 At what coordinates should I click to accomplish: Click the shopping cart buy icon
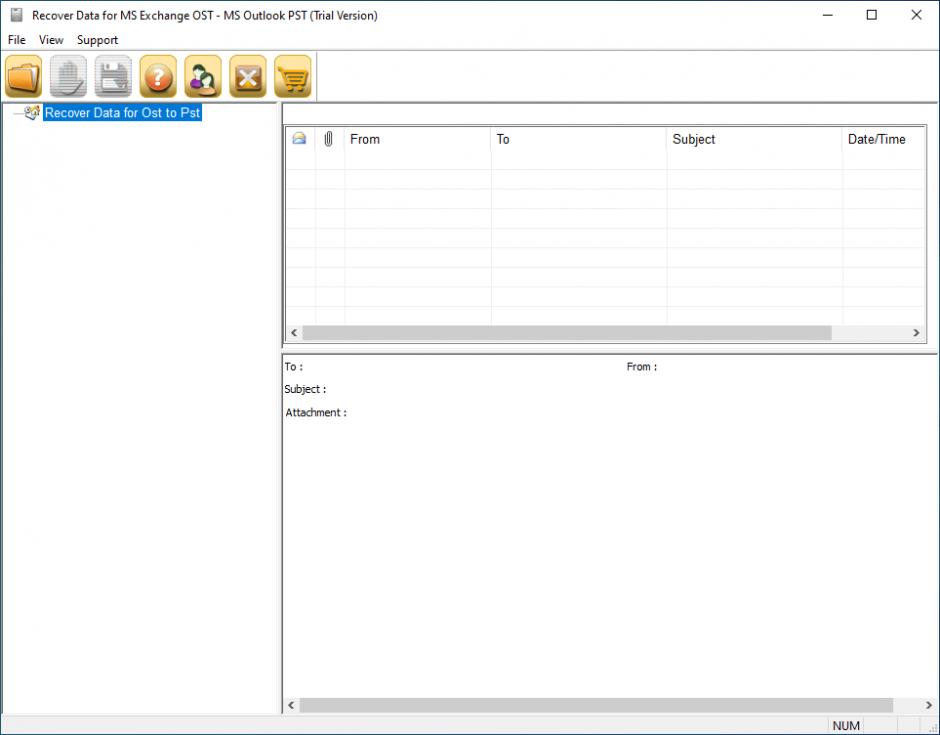tap(293, 76)
